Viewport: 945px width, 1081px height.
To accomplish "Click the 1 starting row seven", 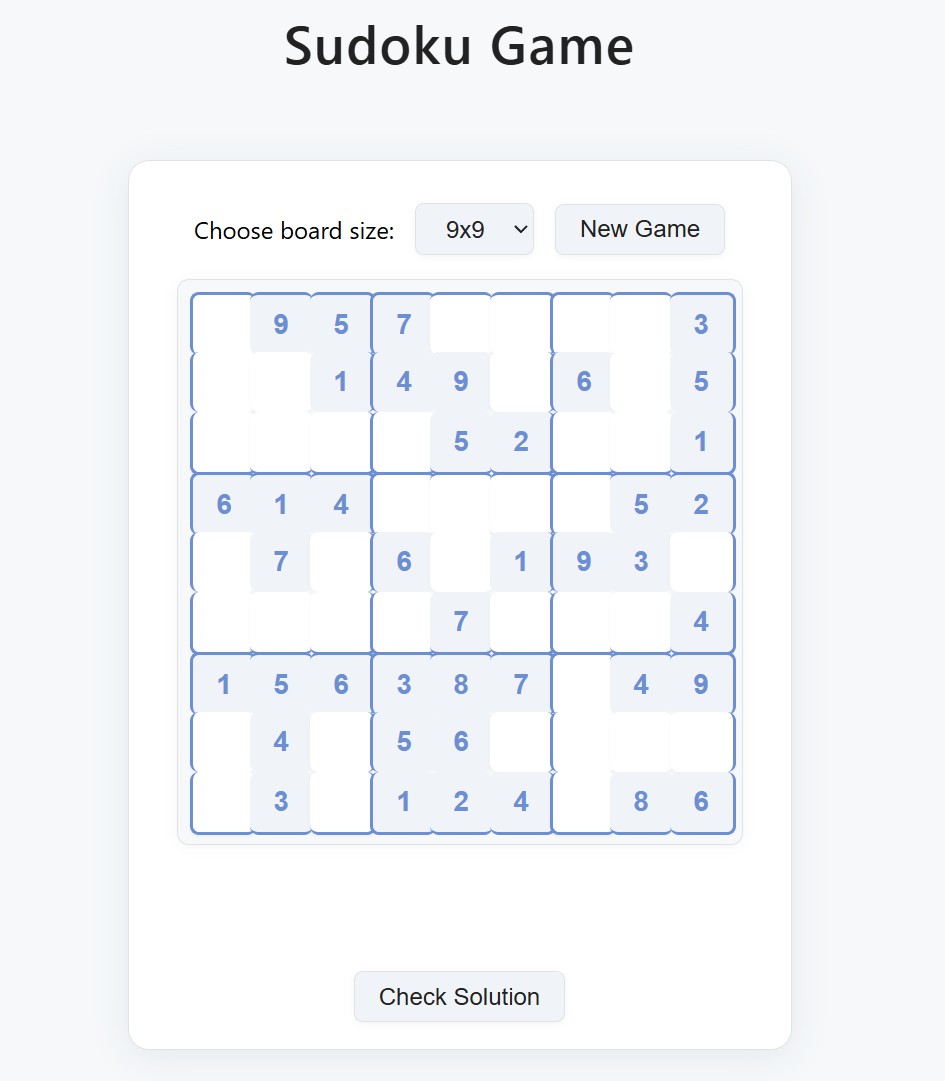I will [222, 684].
